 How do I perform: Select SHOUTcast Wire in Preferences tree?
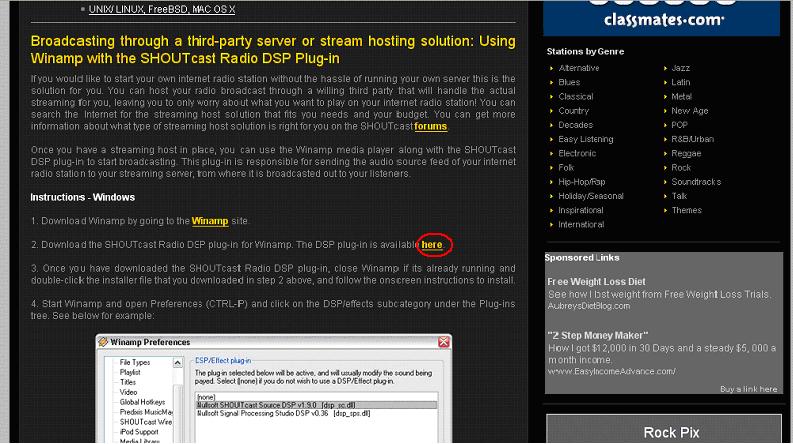pos(146,422)
